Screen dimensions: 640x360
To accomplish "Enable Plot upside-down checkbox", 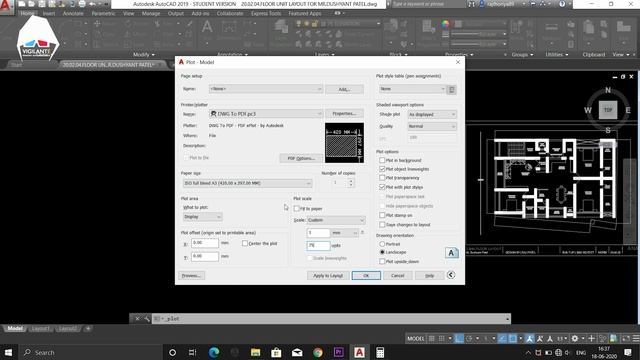I will (382, 261).
